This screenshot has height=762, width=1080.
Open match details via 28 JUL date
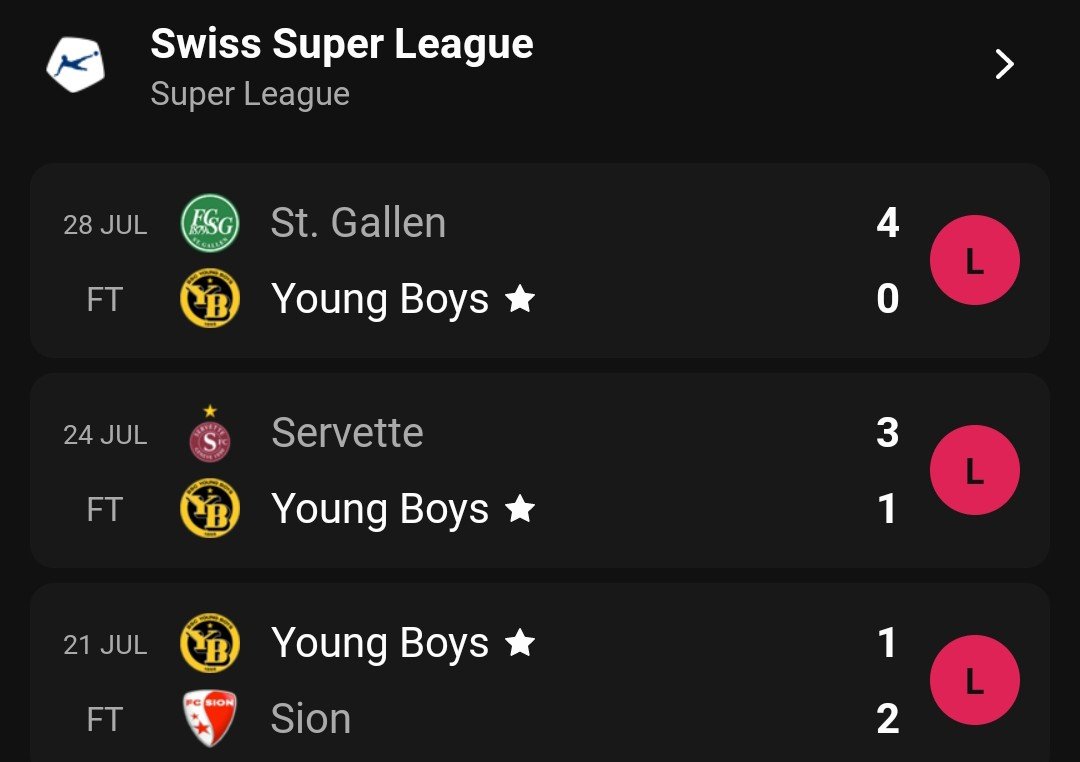(105, 225)
